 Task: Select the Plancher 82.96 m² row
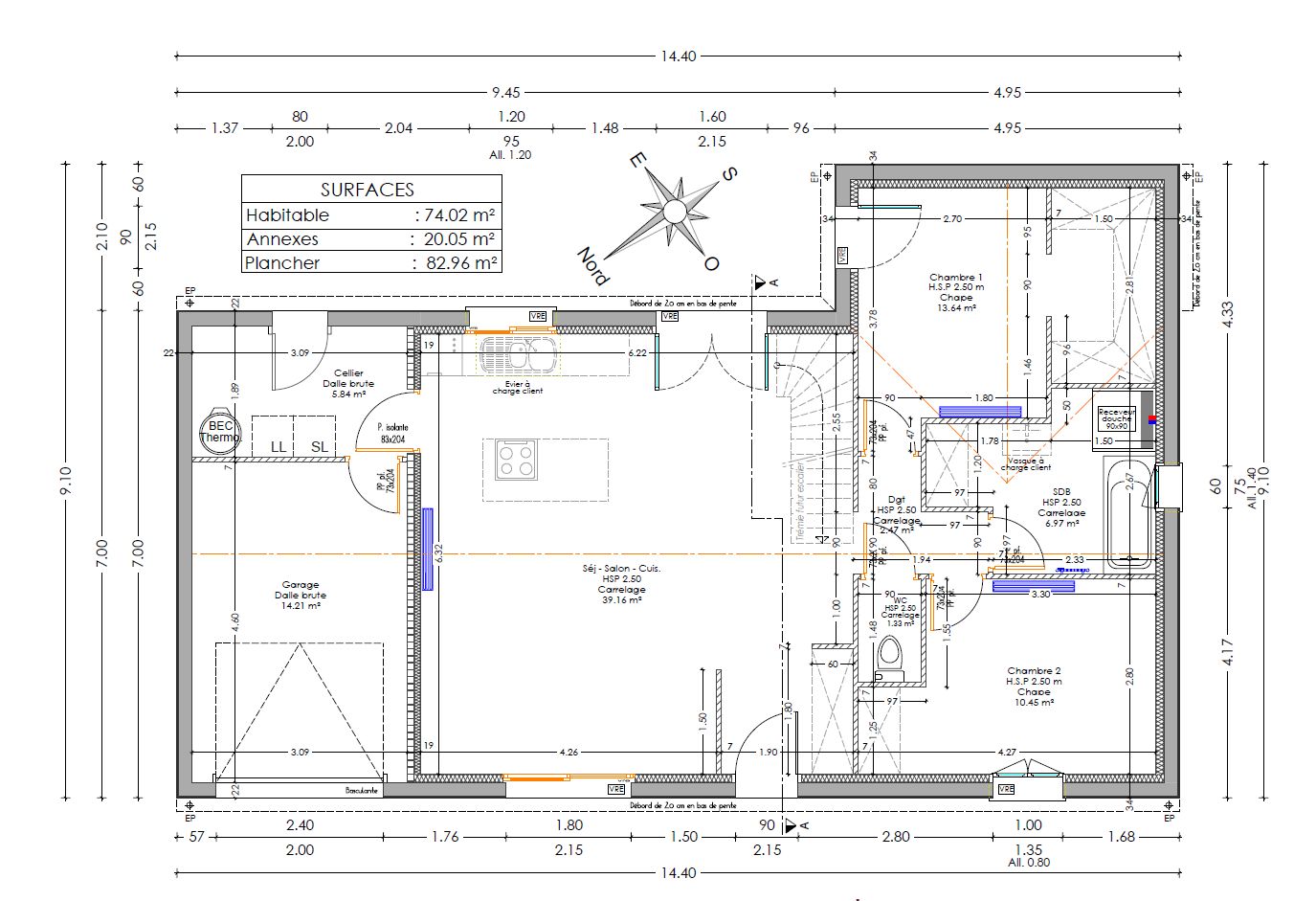click(x=370, y=262)
